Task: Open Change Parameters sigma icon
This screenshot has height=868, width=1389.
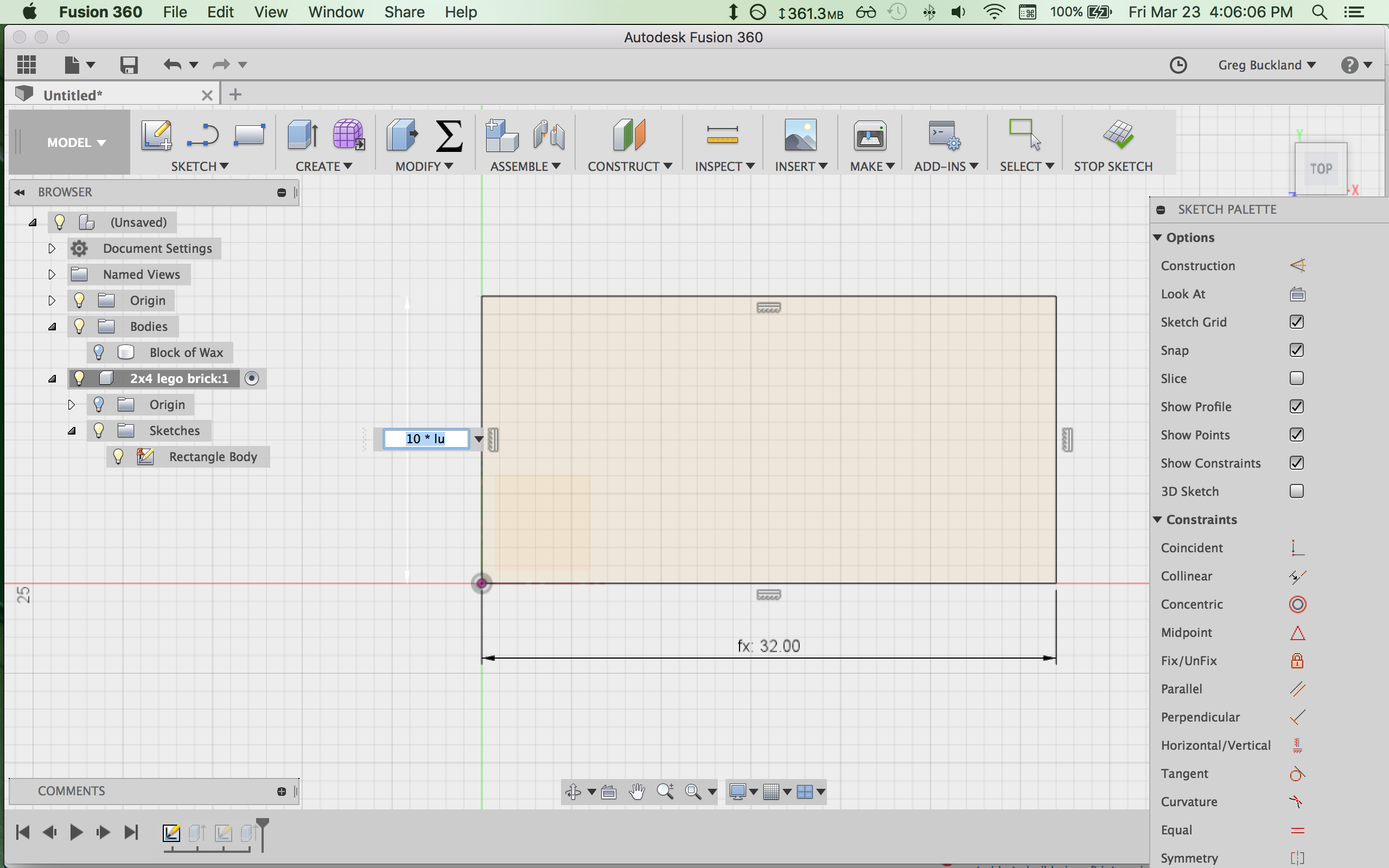Action: tap(449, 136)
